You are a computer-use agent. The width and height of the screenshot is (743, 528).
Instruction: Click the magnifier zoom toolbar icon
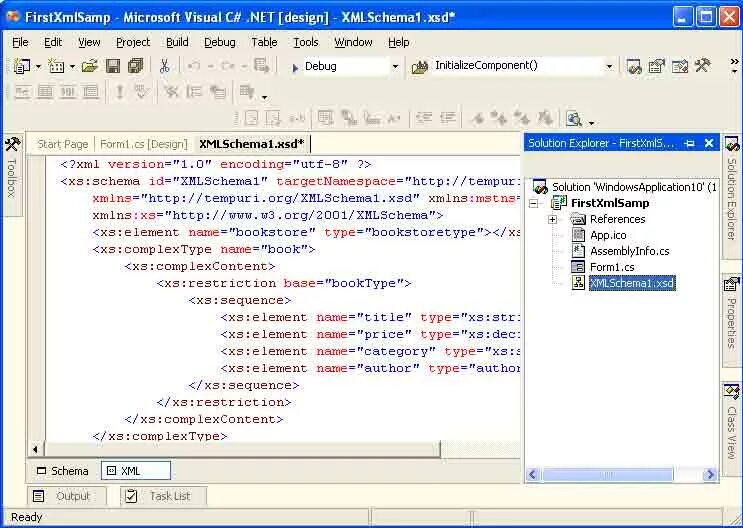[x=574, y=118]
